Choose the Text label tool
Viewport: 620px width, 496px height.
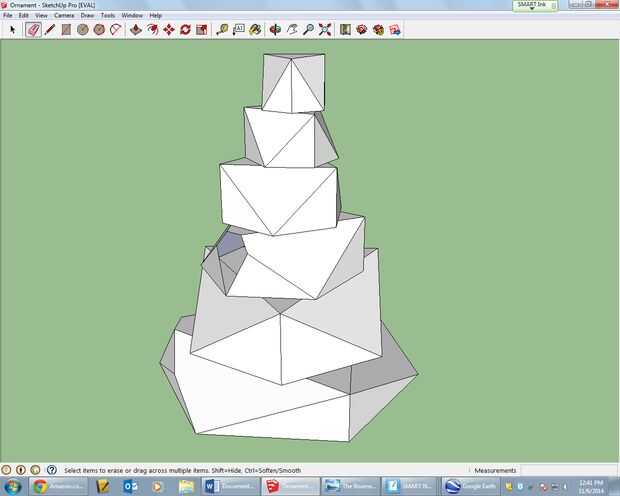click(239, 30)
